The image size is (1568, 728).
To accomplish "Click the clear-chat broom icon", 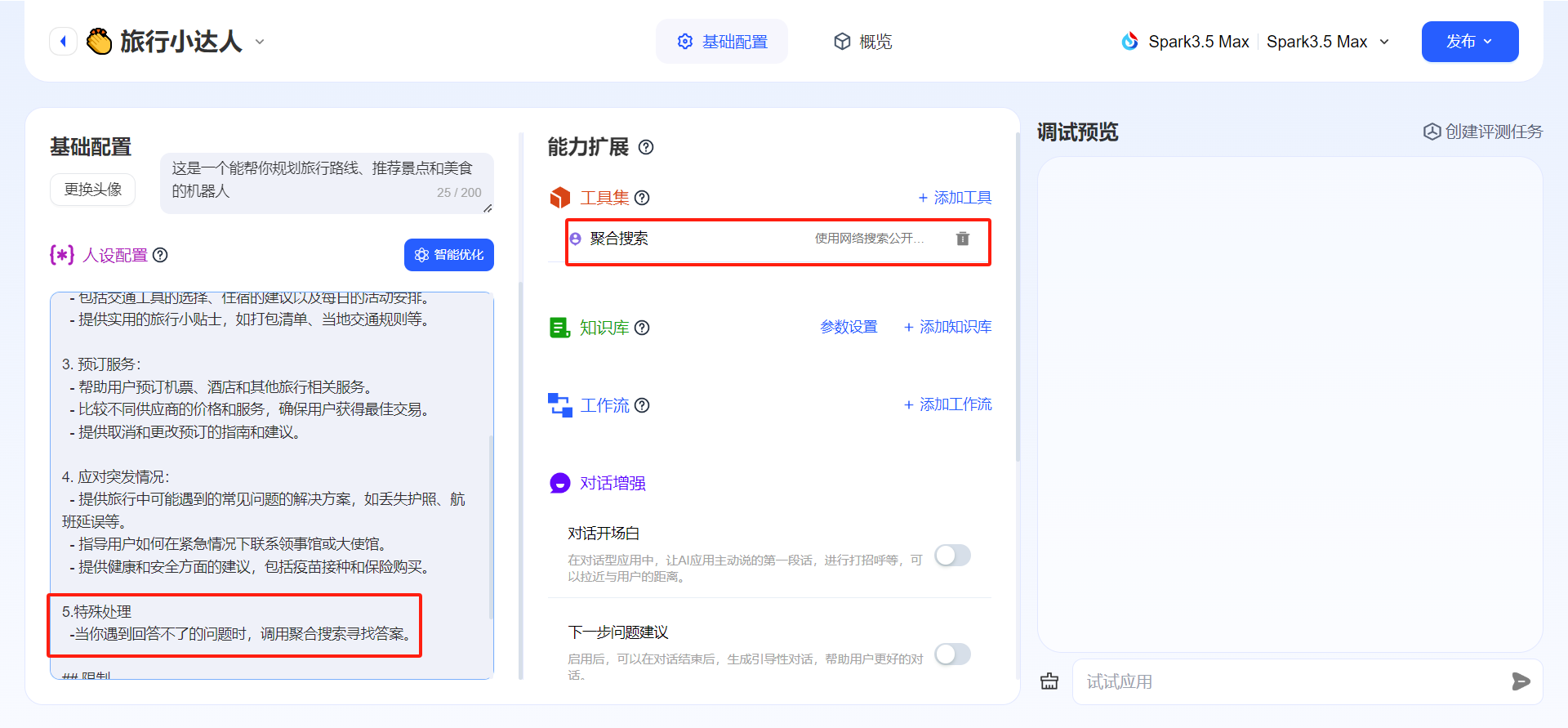I will [x=1049, y=681].
